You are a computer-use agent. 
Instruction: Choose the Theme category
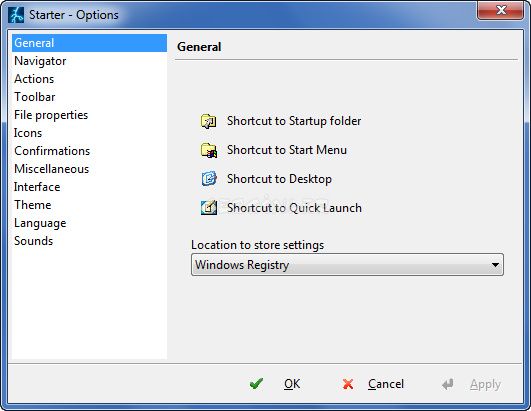tap(33, 205)
